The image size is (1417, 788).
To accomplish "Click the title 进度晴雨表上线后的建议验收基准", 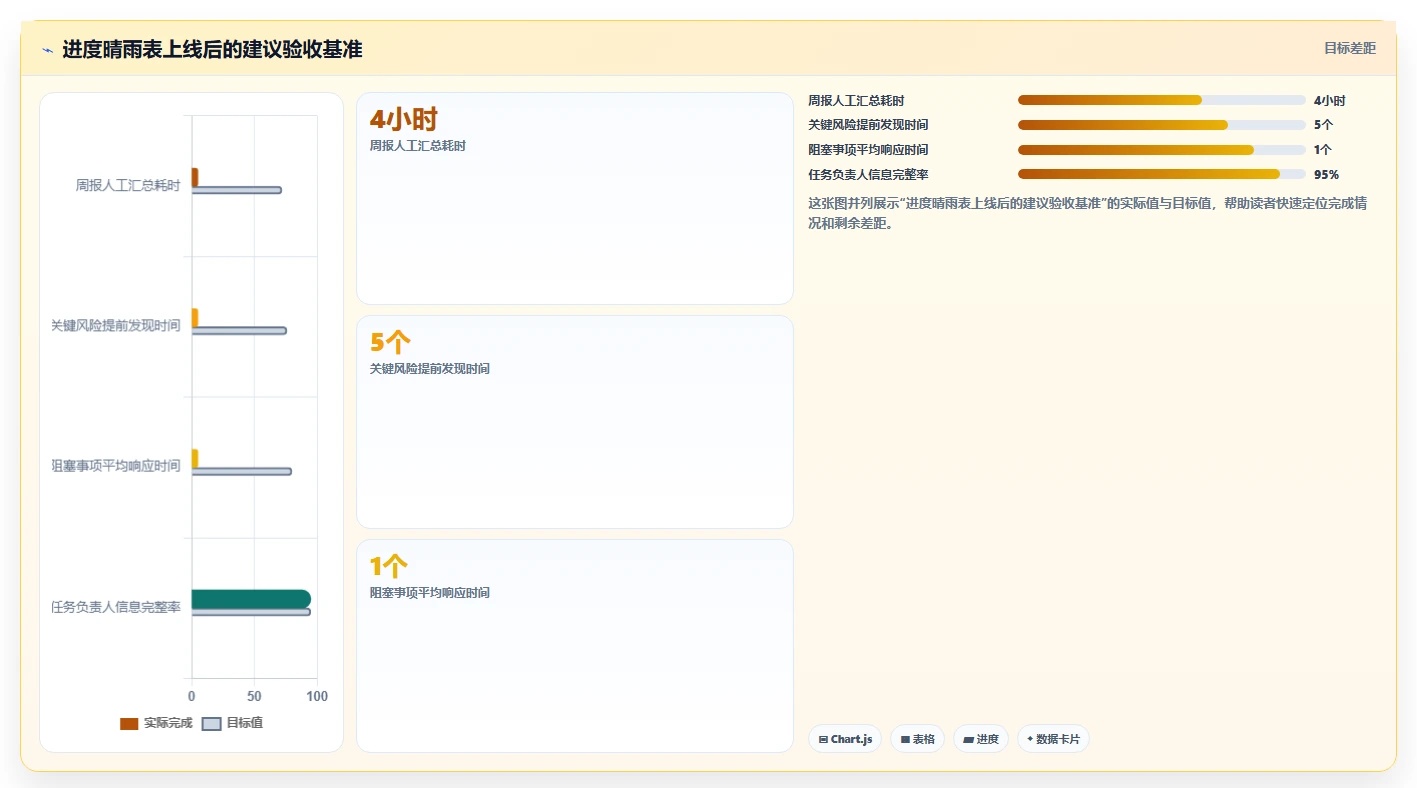I will point(212,49).
